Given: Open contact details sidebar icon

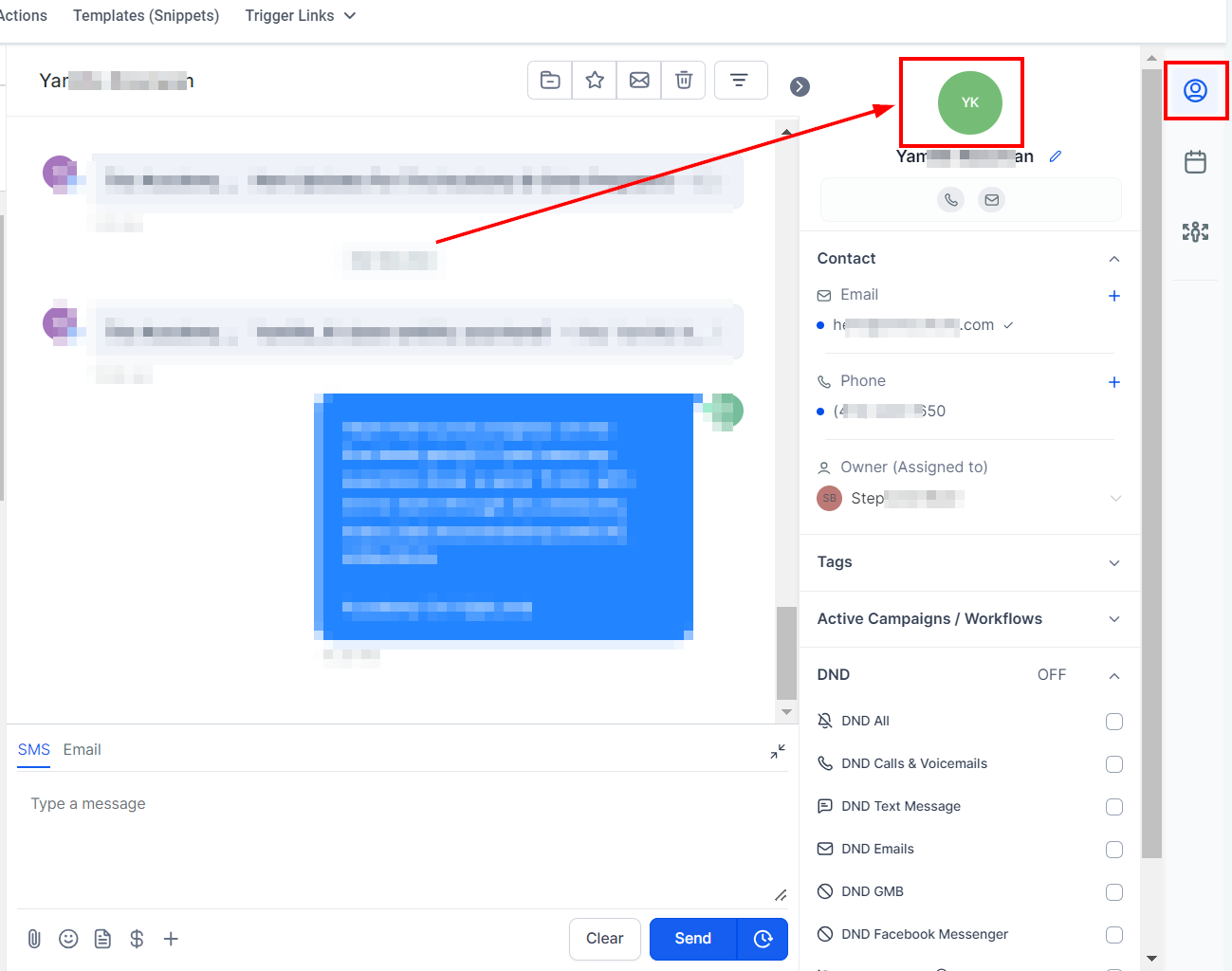Looking at the screenshot, I should [1195, 91].
